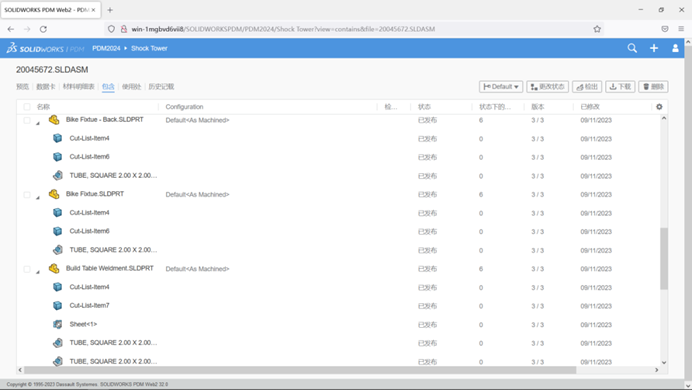Screen dimensions: 692x390
Task: Open the 使用处 tab
Action: 132,86
